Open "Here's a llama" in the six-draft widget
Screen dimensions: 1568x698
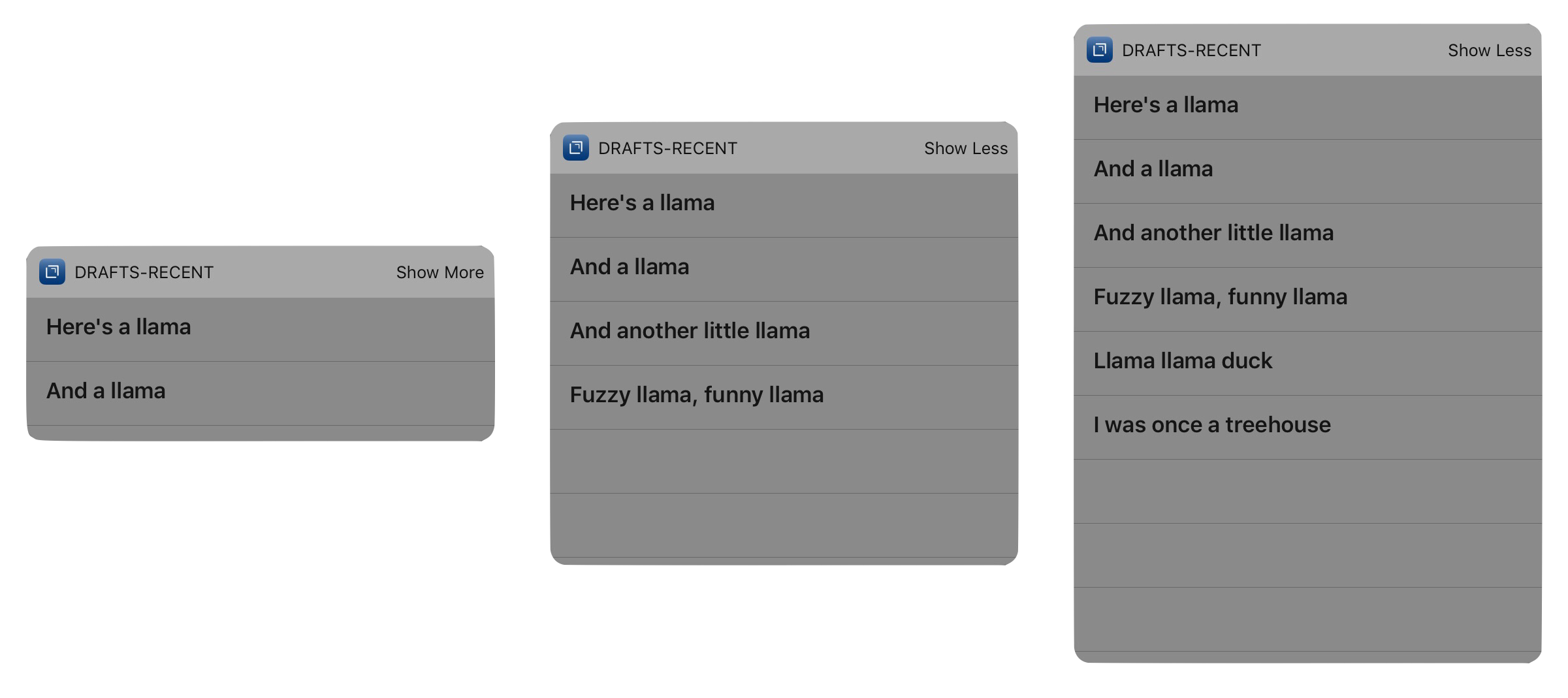coord(1166,105)
